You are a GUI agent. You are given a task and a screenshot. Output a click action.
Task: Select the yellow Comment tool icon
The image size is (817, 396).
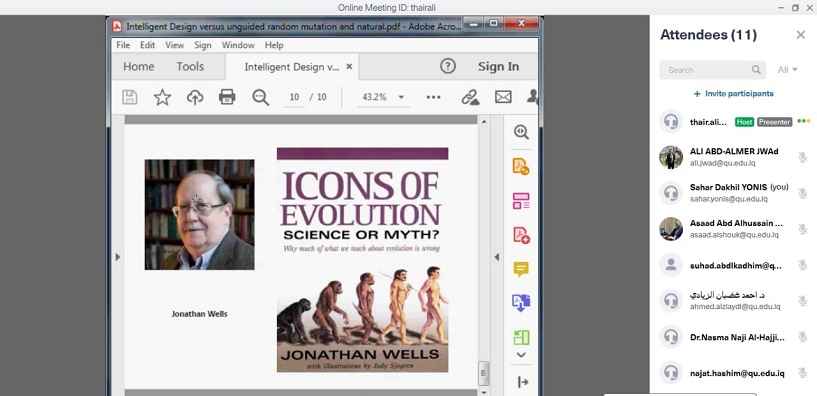[521, 269]
